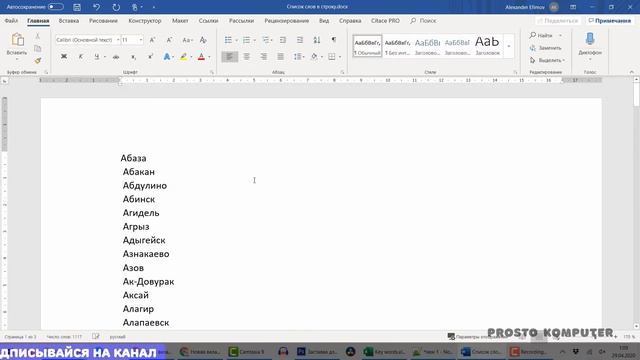This screenshot has width=640, height=360.
Task: Click the Redo arrow in the title bar
Action: (x=116, y=7)
